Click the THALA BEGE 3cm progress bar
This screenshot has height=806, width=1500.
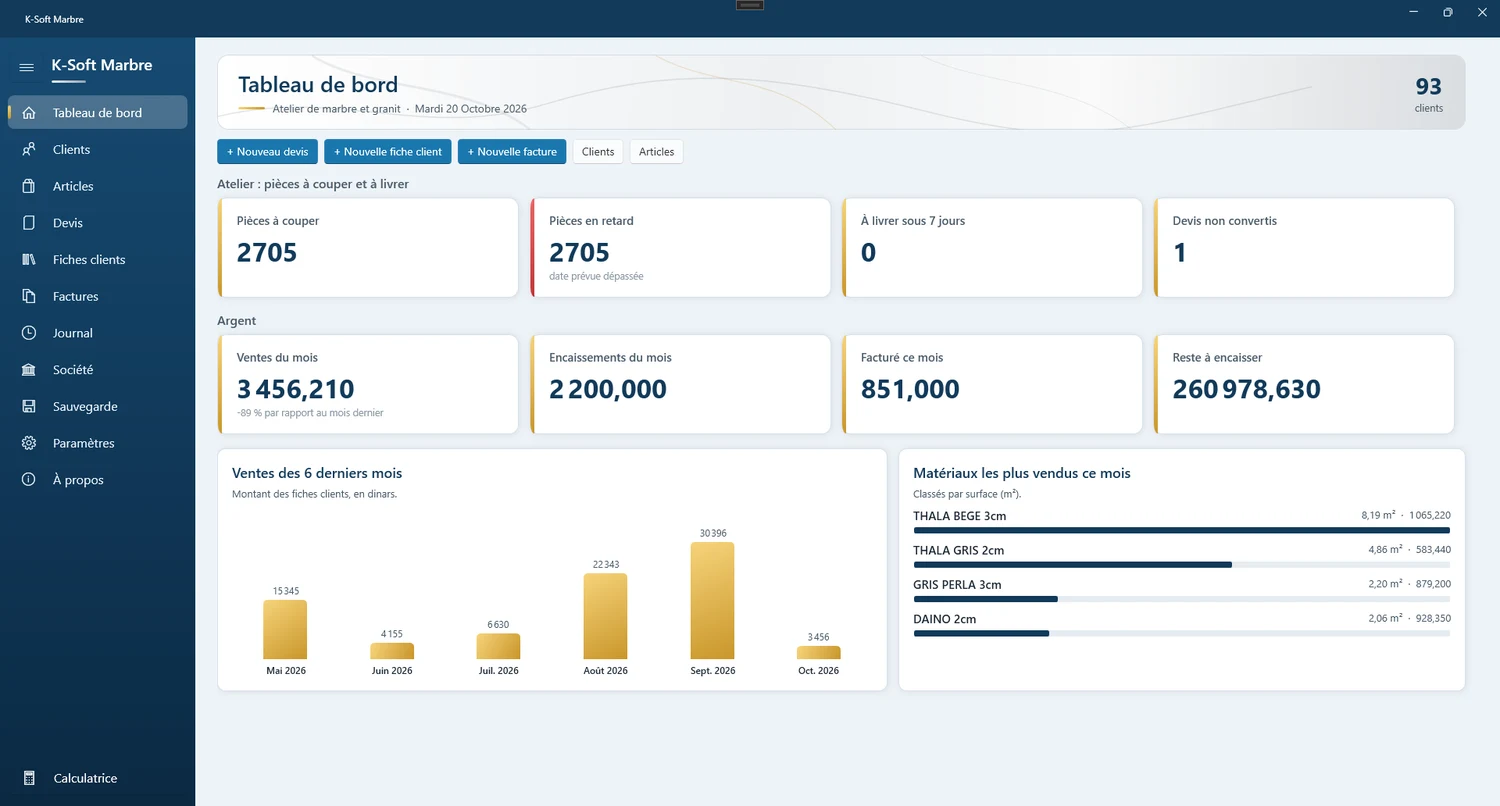point(1181,530)
